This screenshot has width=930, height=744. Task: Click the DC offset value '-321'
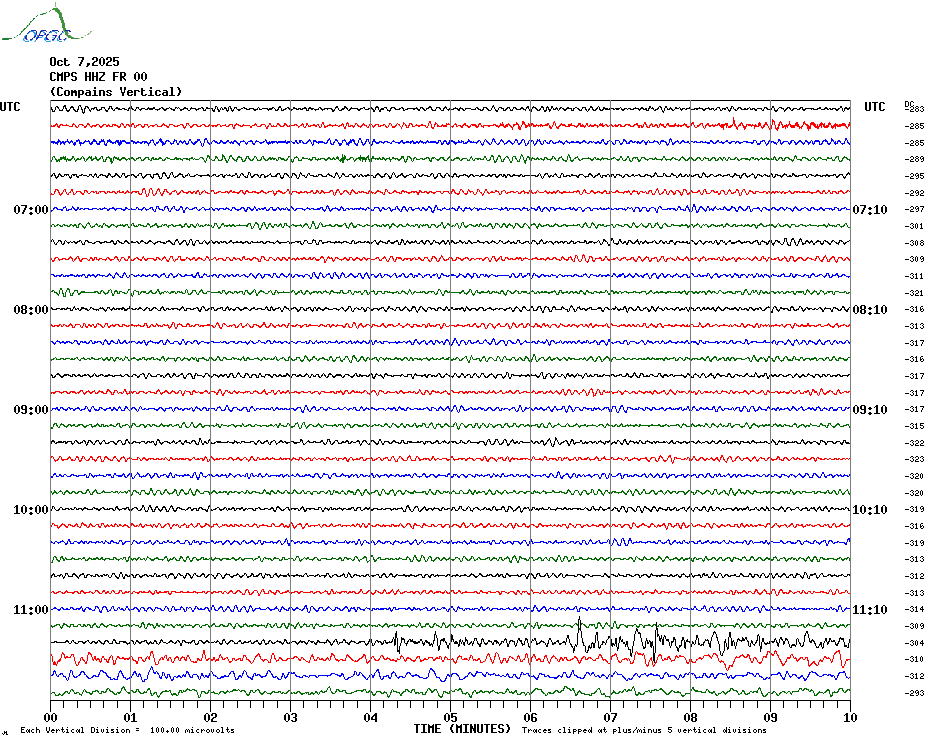(x=915, y=293)
